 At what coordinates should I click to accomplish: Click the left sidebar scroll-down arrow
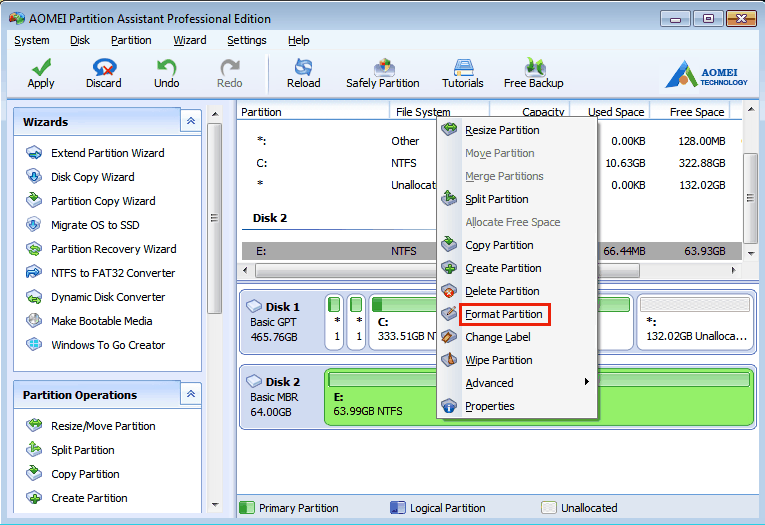pyautogui.click(x=215, y=505)
